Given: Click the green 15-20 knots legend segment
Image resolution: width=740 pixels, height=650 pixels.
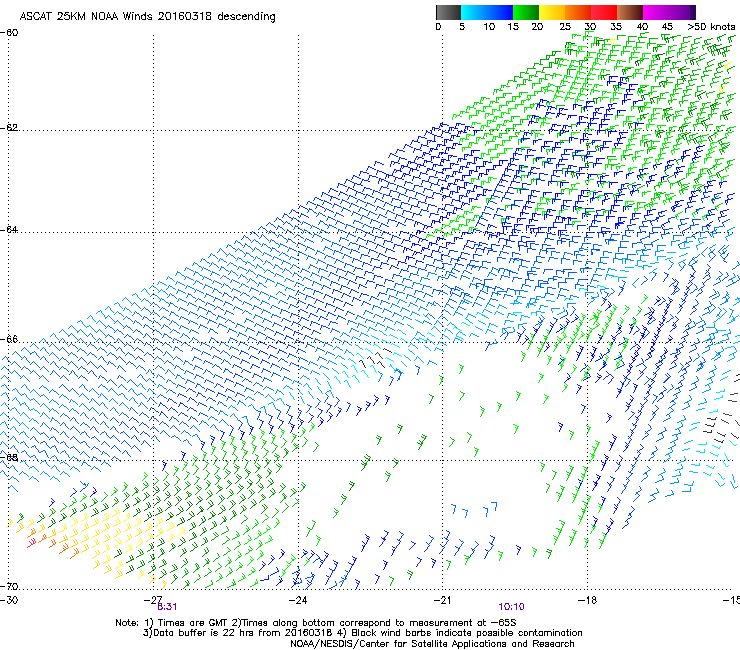Looking at the screenshot, I should pyautogui.click(x=526, y=12).
